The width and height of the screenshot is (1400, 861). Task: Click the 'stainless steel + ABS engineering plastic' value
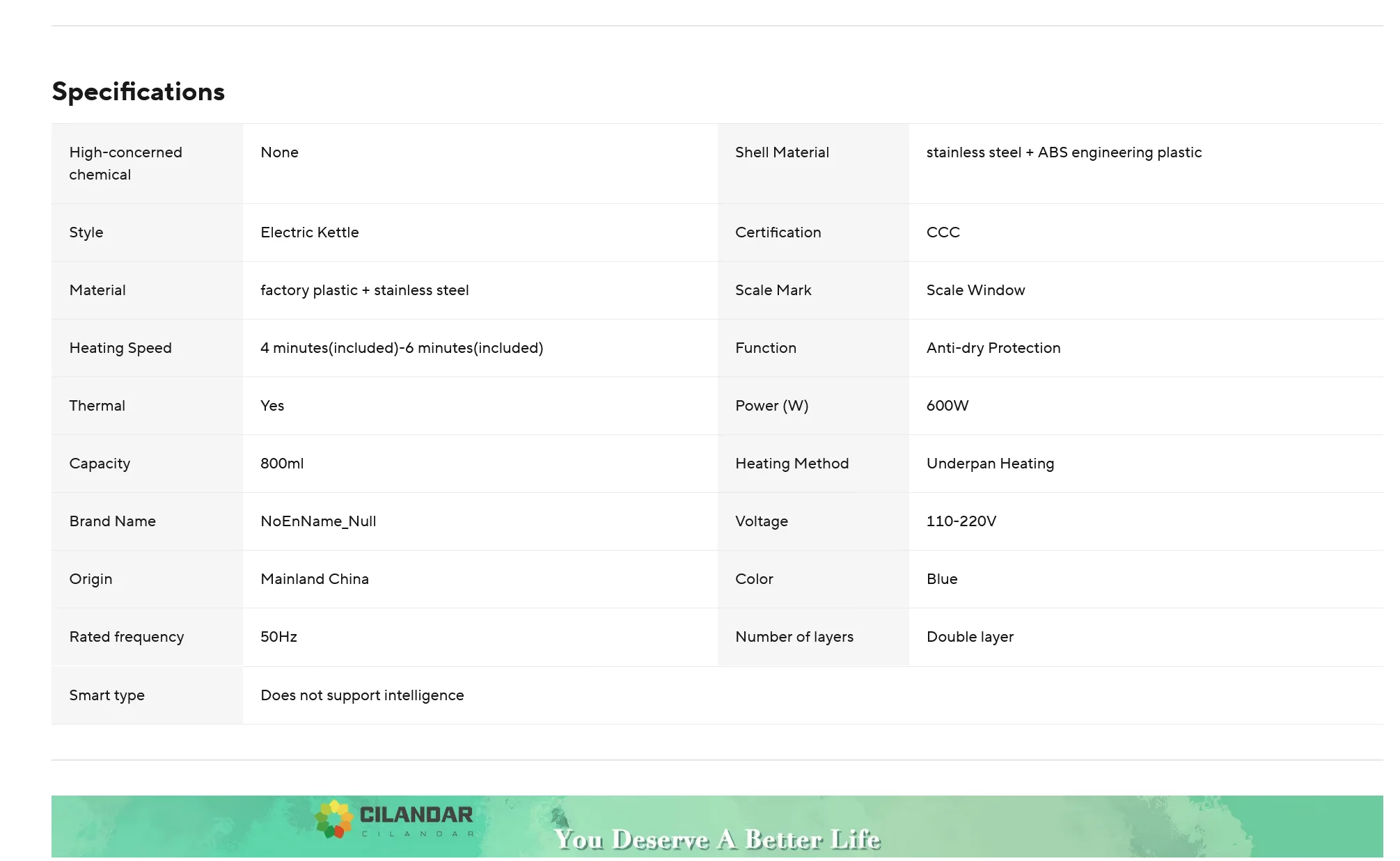[1063, 152]
